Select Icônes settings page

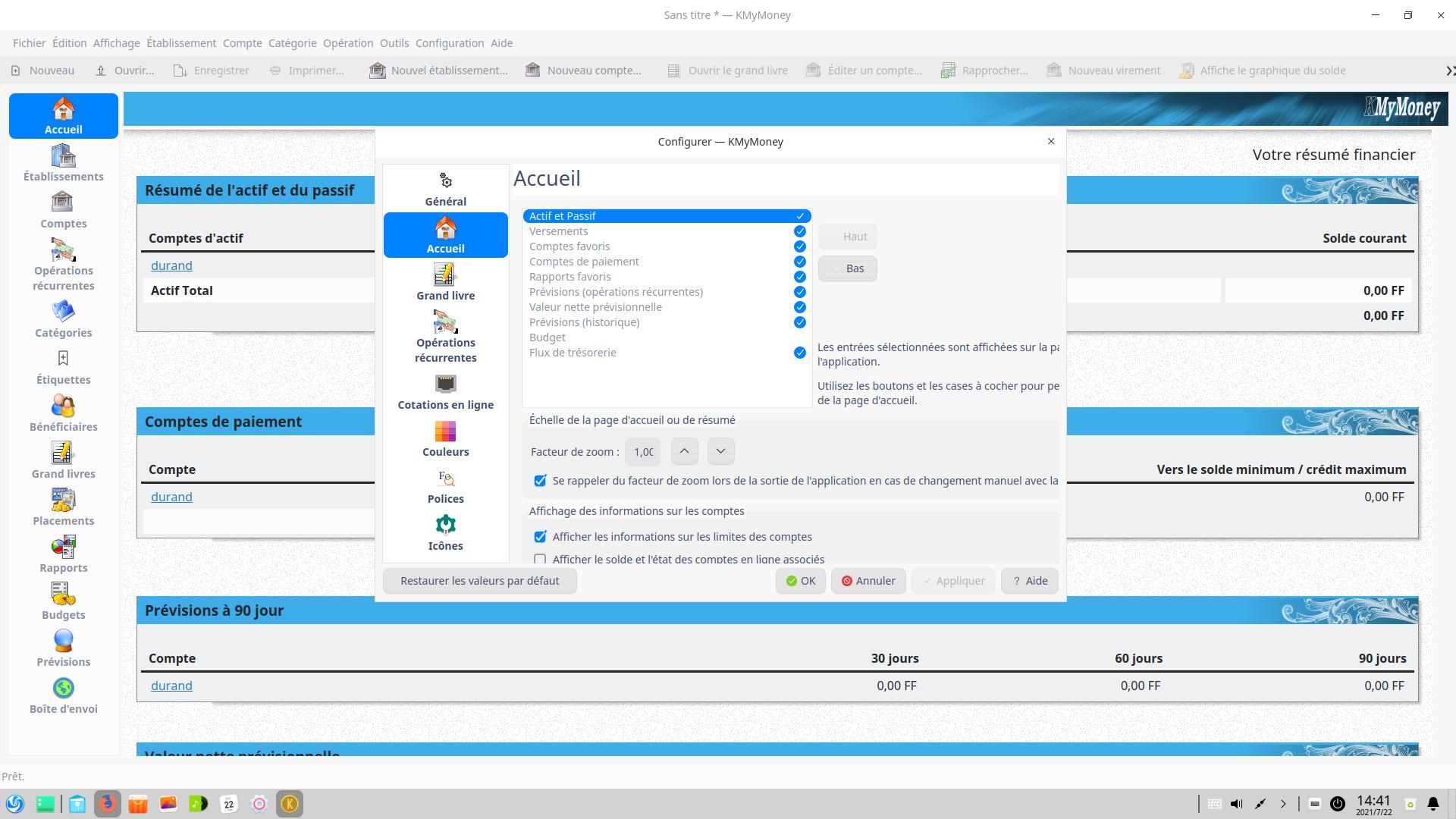[446, 532]
